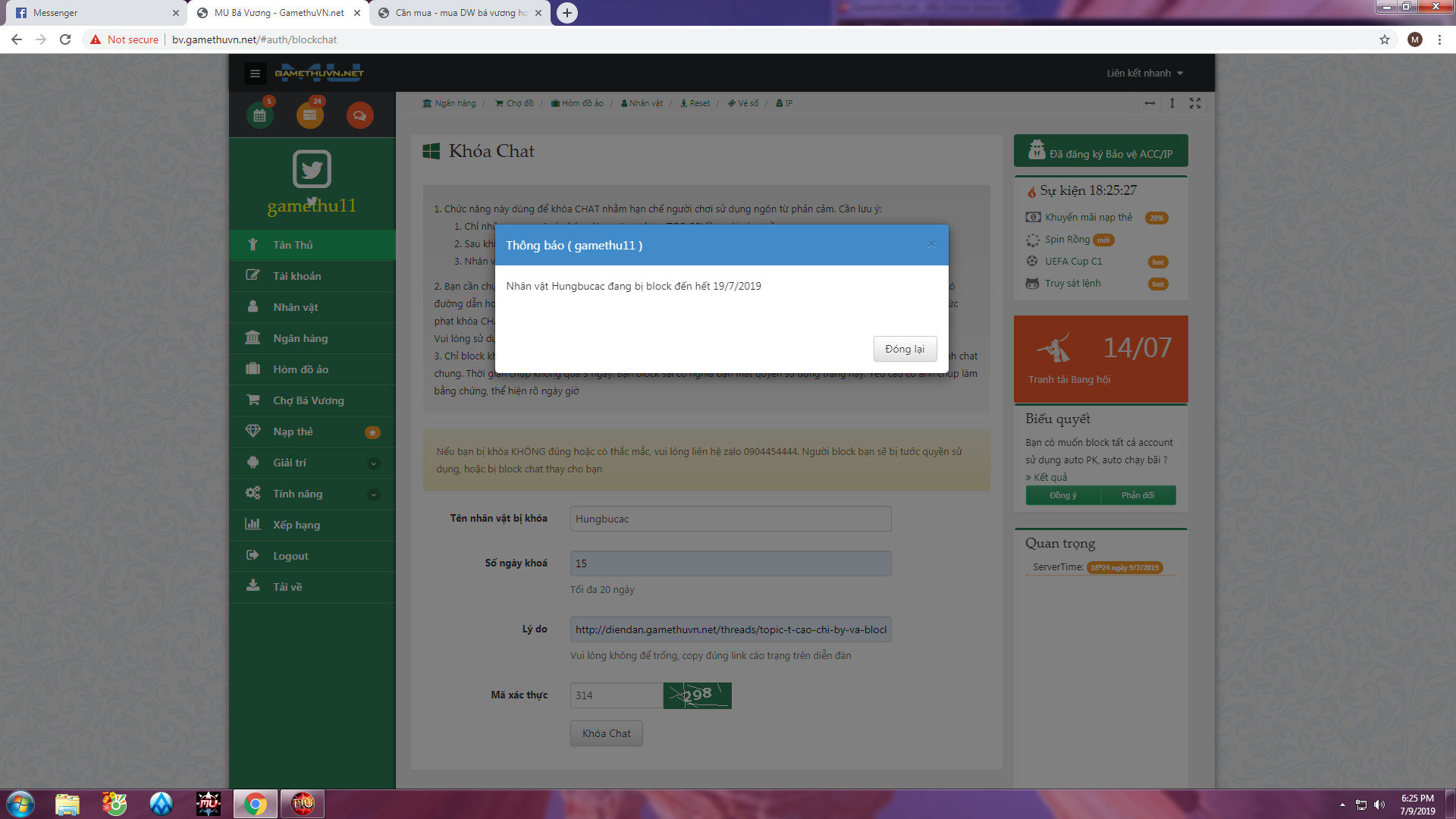The width and height of the screenshot is (1456, 819).
Task: Open the green calendar notification icon
Action: point(260,115)
